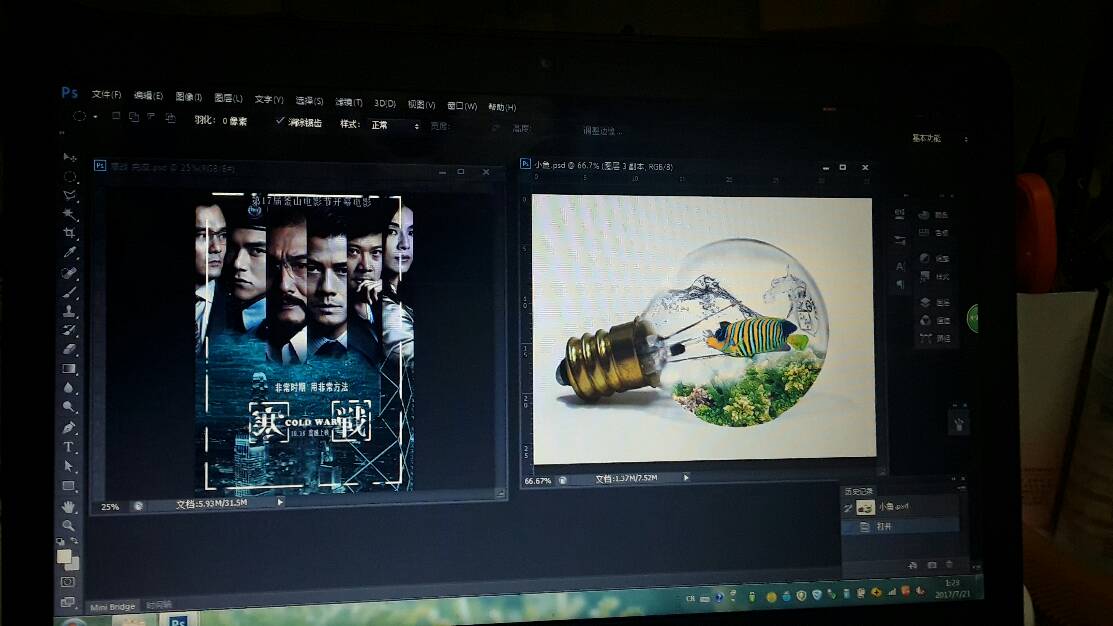
Task: Select the Hand tool
Action: click(69, 507)
